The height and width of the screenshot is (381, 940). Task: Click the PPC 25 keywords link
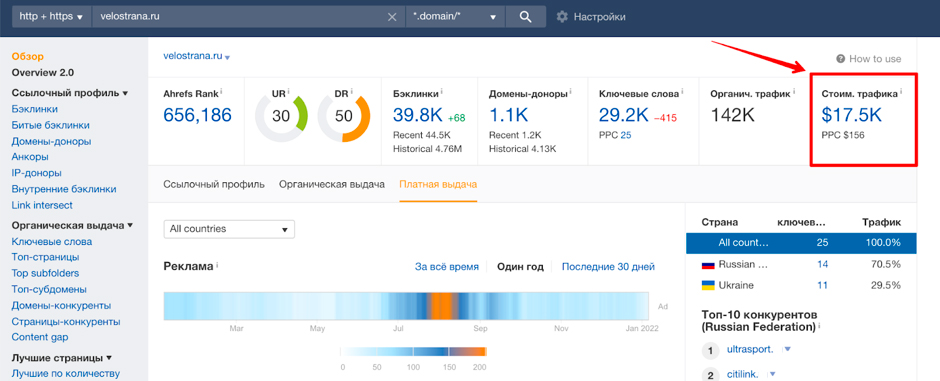tap(626, 135)
